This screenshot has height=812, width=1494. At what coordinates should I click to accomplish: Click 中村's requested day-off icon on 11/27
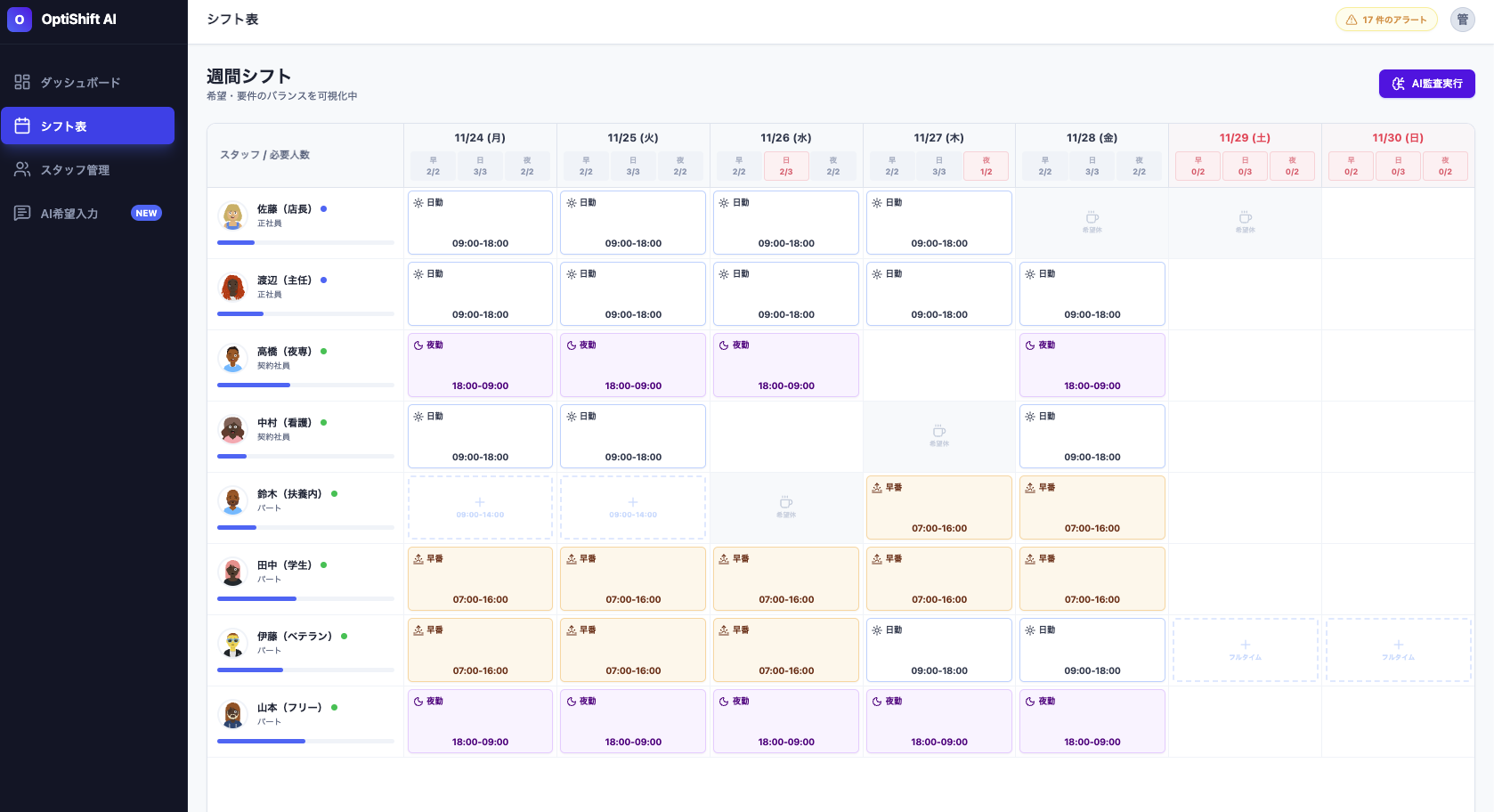(939, 433)
